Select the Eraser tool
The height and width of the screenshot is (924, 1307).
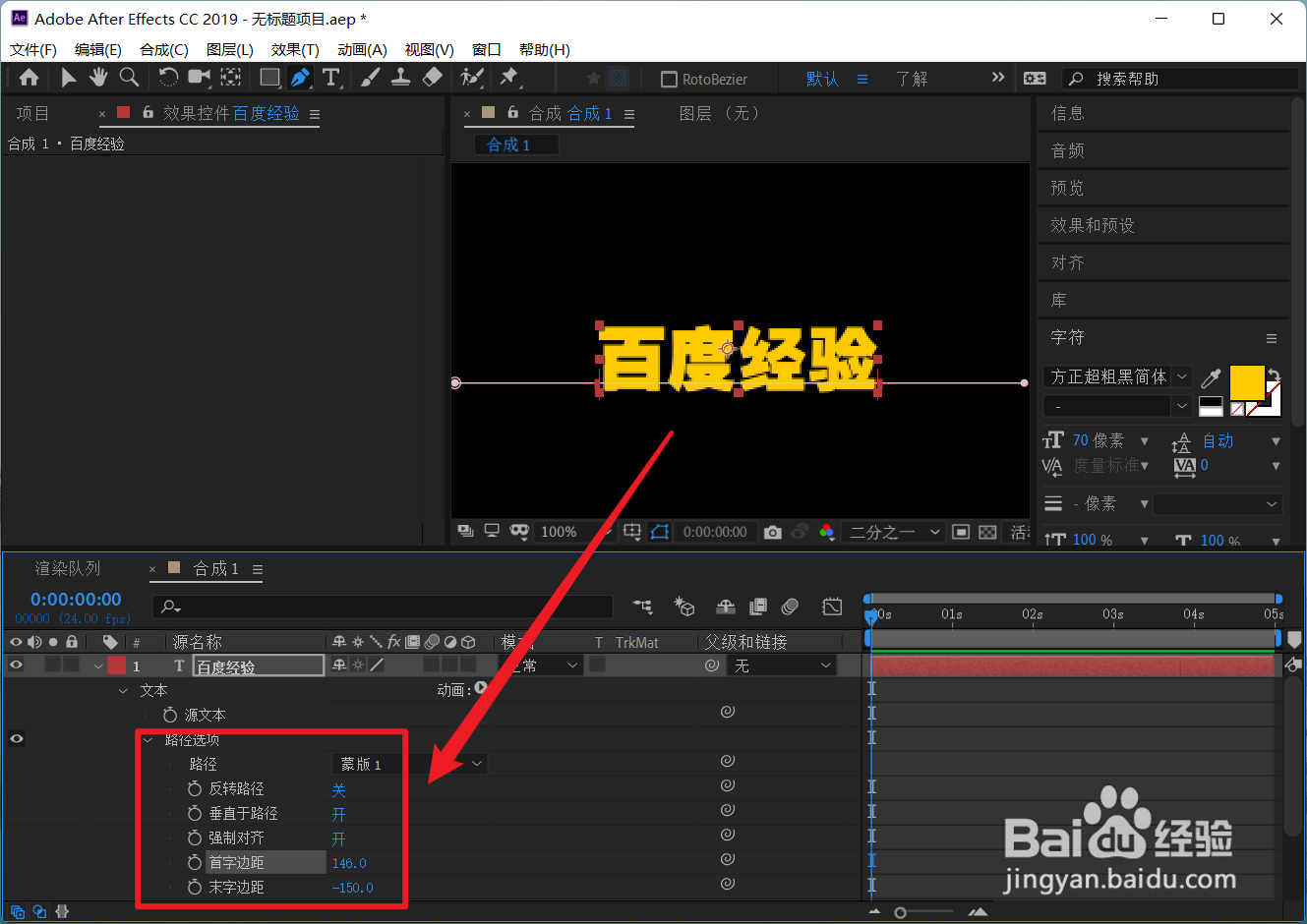[433, 78]
